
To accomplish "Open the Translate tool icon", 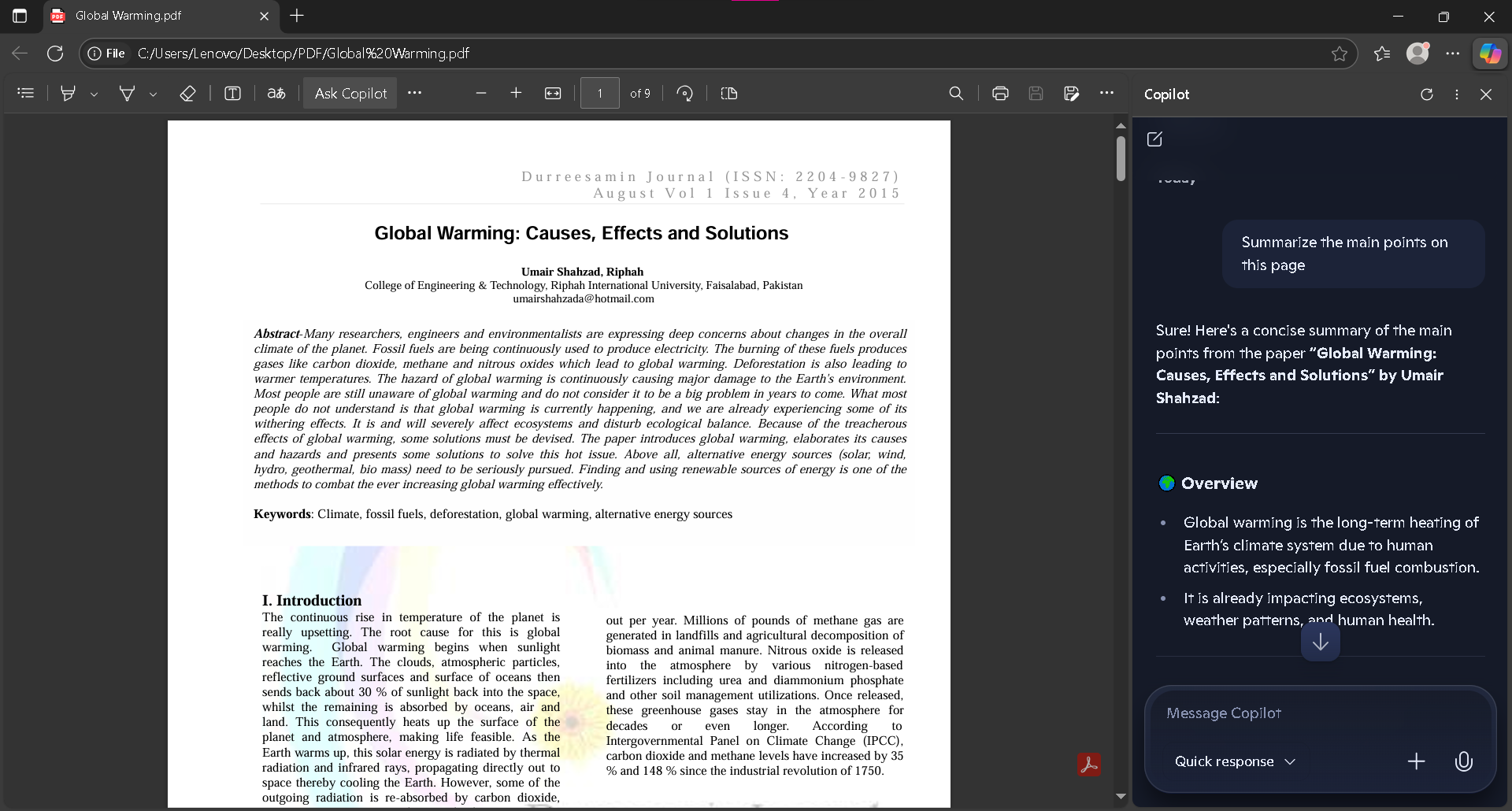I will click(276, 93).
